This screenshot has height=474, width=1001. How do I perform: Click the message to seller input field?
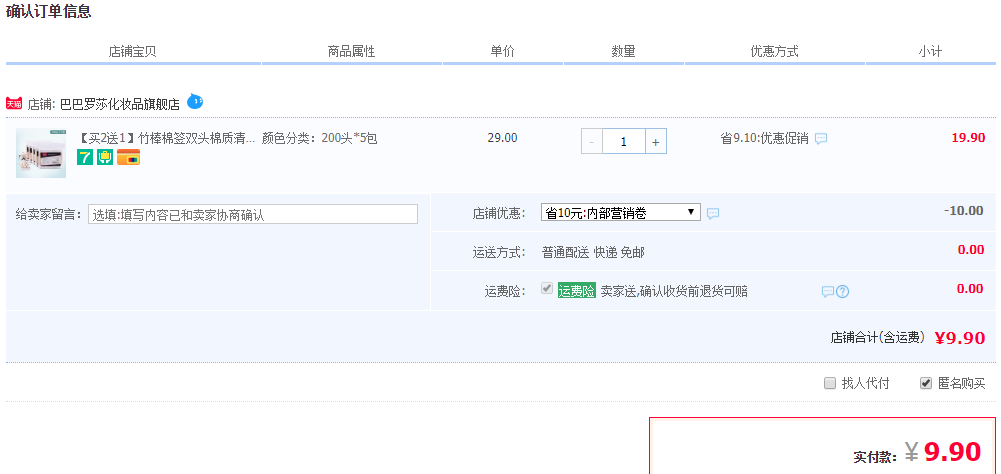point(253,215)
